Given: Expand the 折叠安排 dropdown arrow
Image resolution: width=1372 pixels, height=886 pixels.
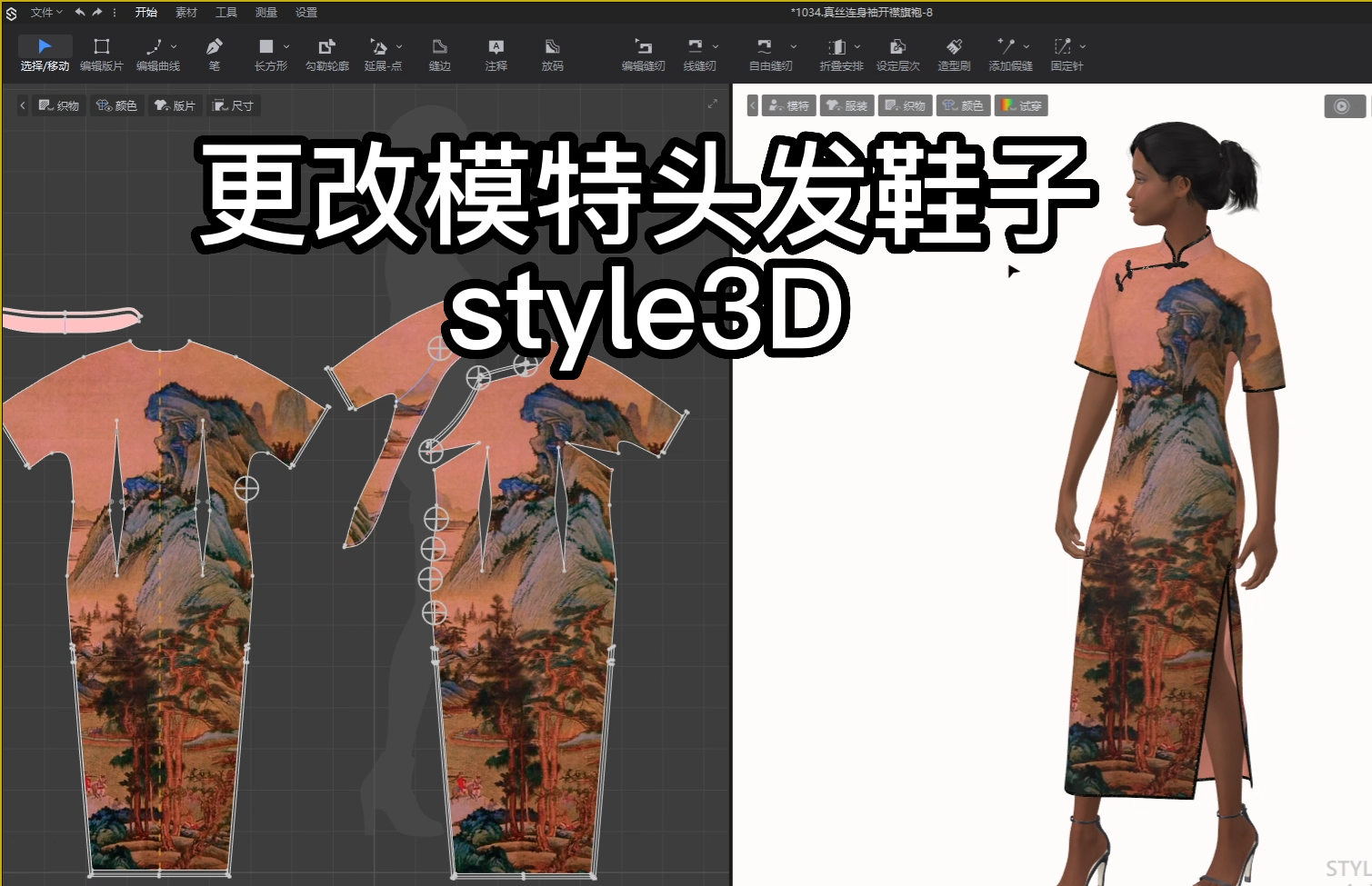Looking at the screenshot, I should [857, 46].
